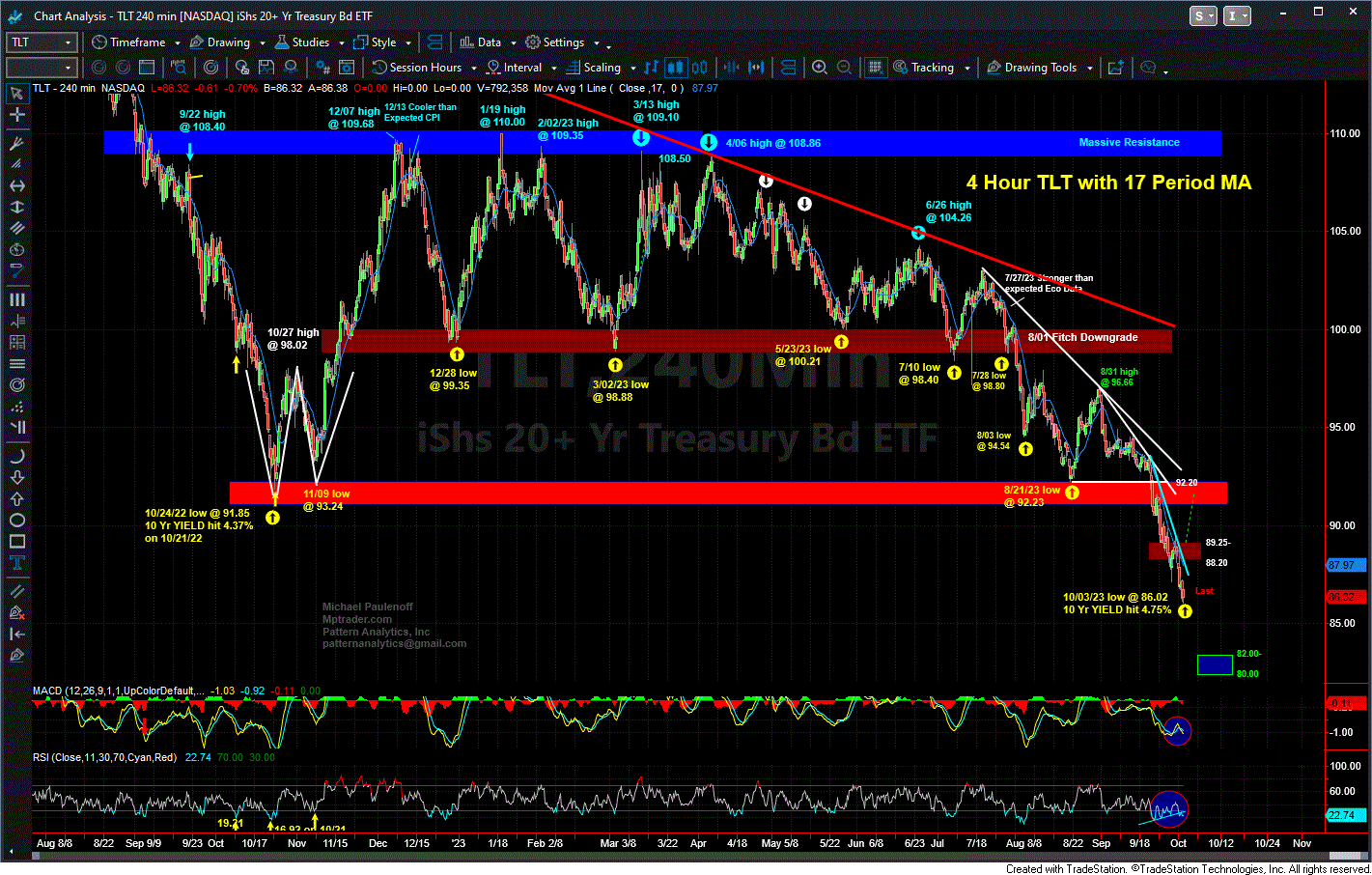Click the Interval button
Image resolution: width=1372 pixels, height=875 pixels.
(x=515, y=68)
